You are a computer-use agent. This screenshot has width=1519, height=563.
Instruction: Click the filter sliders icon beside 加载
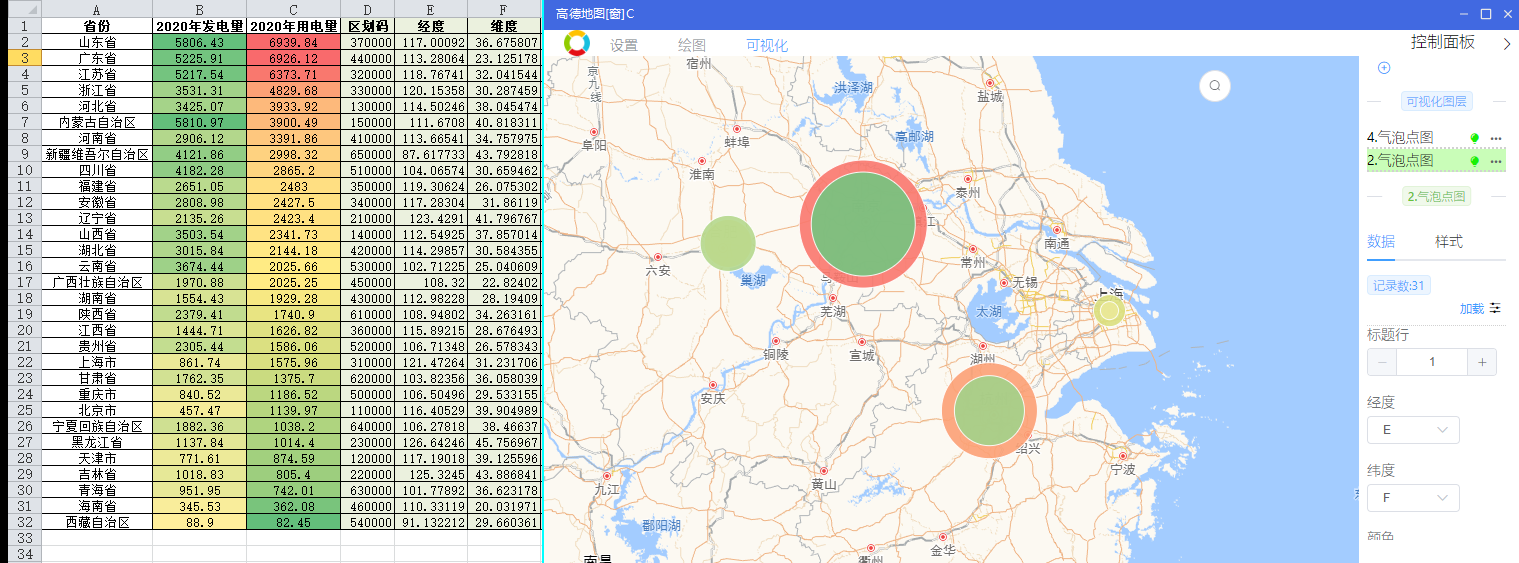(1495, 308)
